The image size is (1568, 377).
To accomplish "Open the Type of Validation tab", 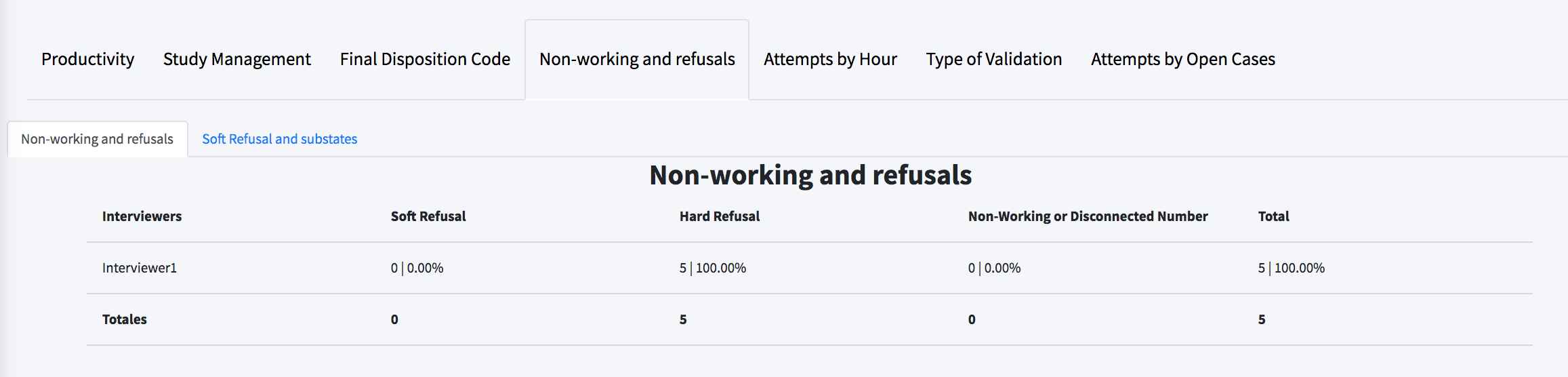I will click(993, 60).
